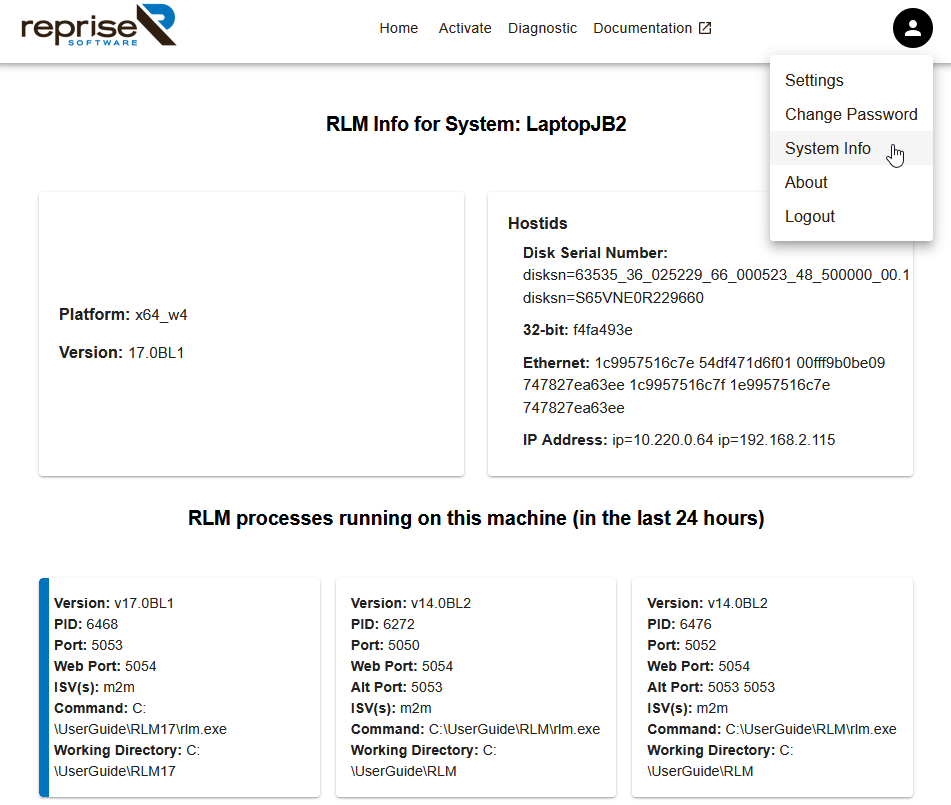
Task: Click the Platform x64_w4 text
Action: [123, 315]
